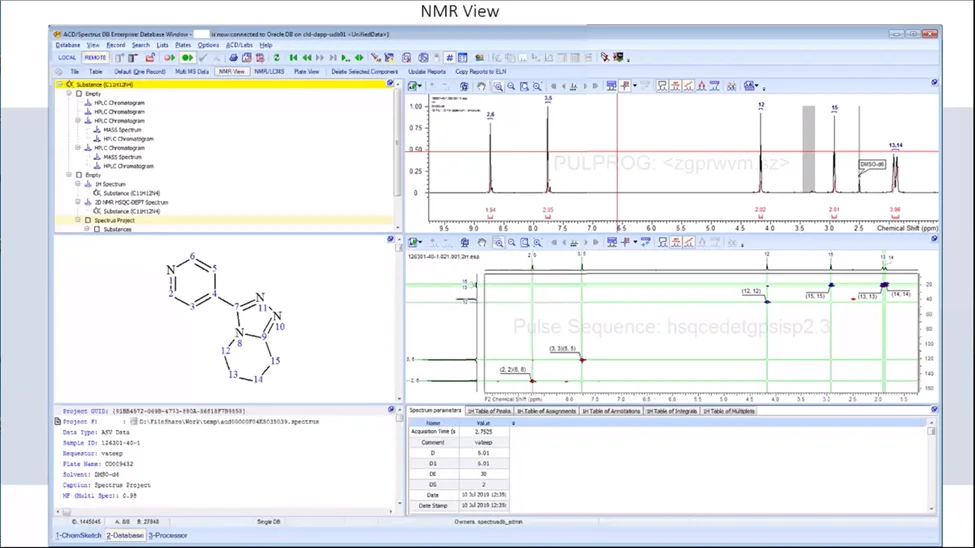Open the crosshair dropdown arrow in 1H toolbar
Viewport: 975px width, 548px height.
(634, 86)
